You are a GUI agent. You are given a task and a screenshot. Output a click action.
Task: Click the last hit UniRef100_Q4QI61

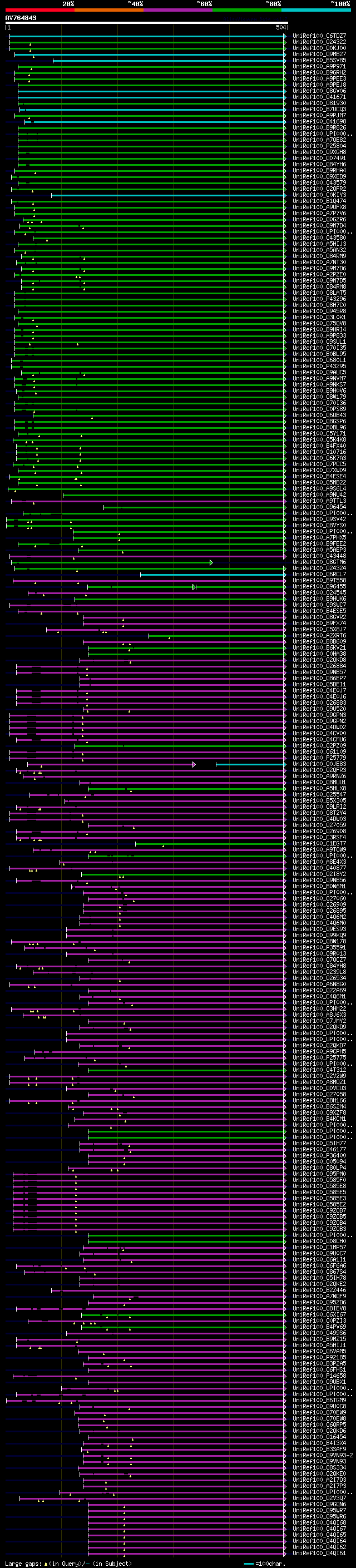319,1553
